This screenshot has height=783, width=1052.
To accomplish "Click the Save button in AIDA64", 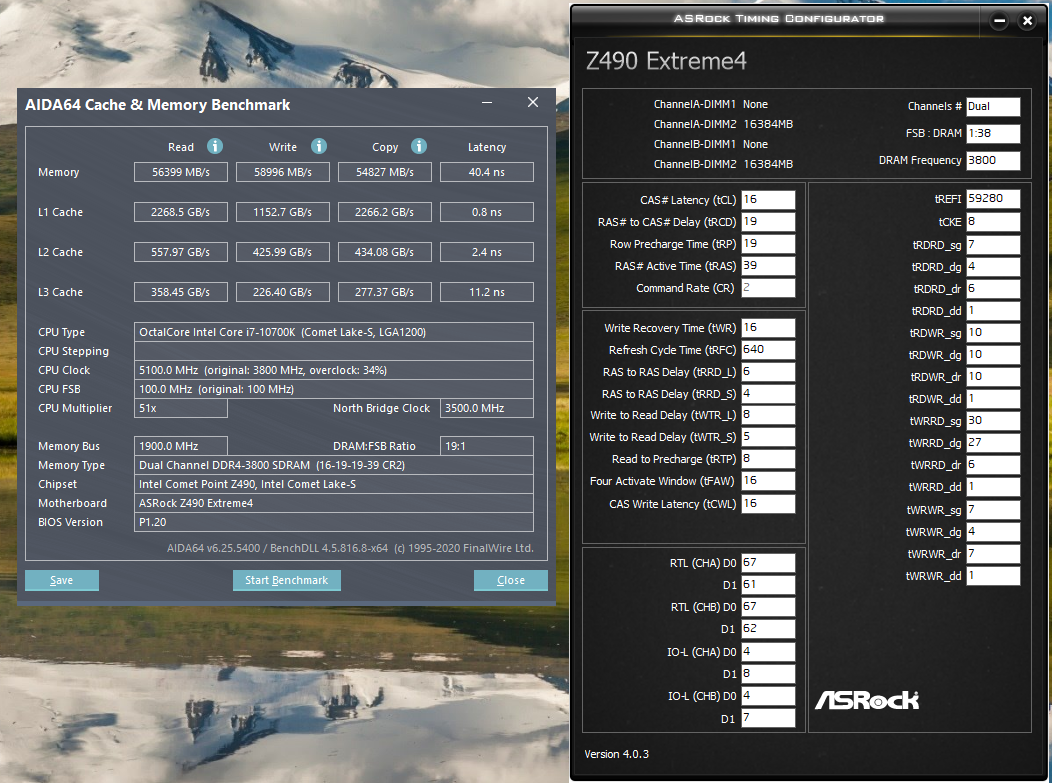I will 62,580.
